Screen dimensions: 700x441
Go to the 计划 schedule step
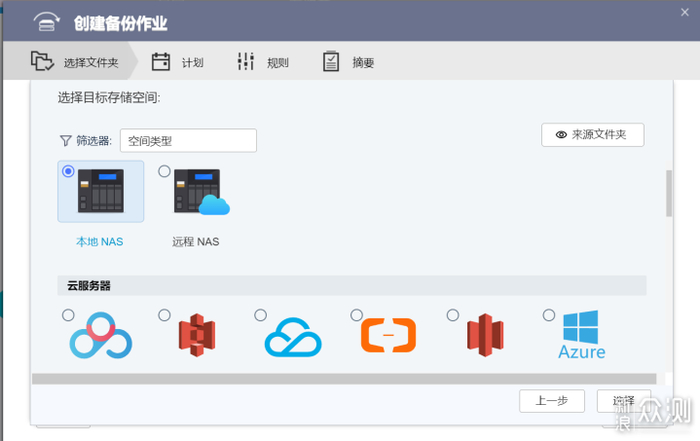177,62
